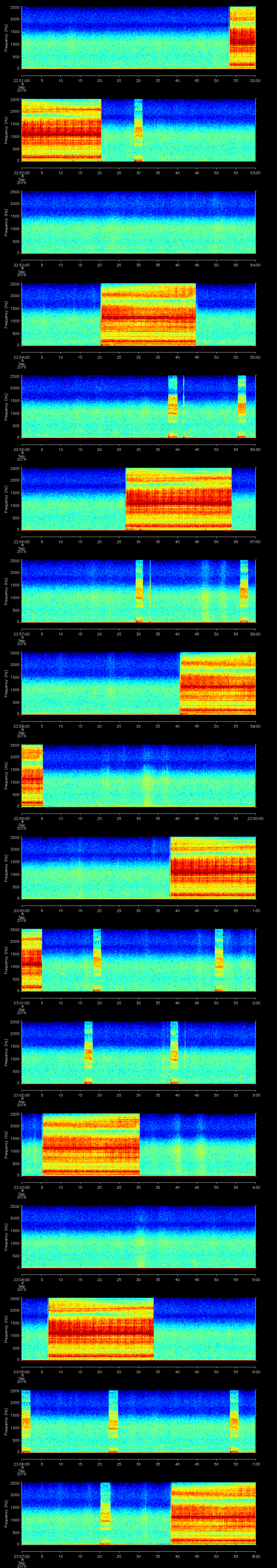Image resolution: width=277 pixels, height=1568 pixels.
Task: Click the 52:00 end label of first spectrogram
Action: (x=255, y=80)
